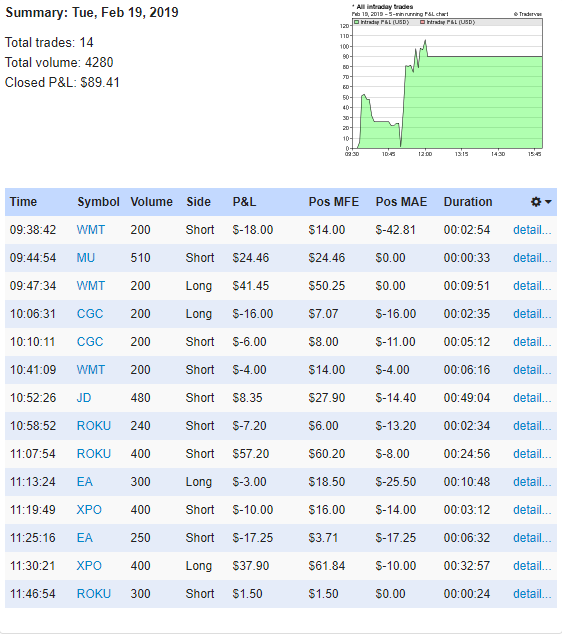Select the $-17.25 P&L cell
562x635 pixels.
pos(253,537)
